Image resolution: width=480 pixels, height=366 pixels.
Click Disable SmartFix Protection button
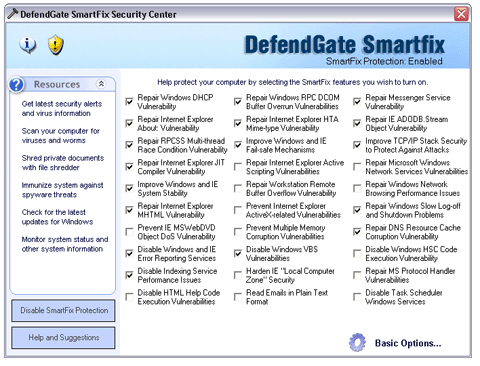point(63,310)
